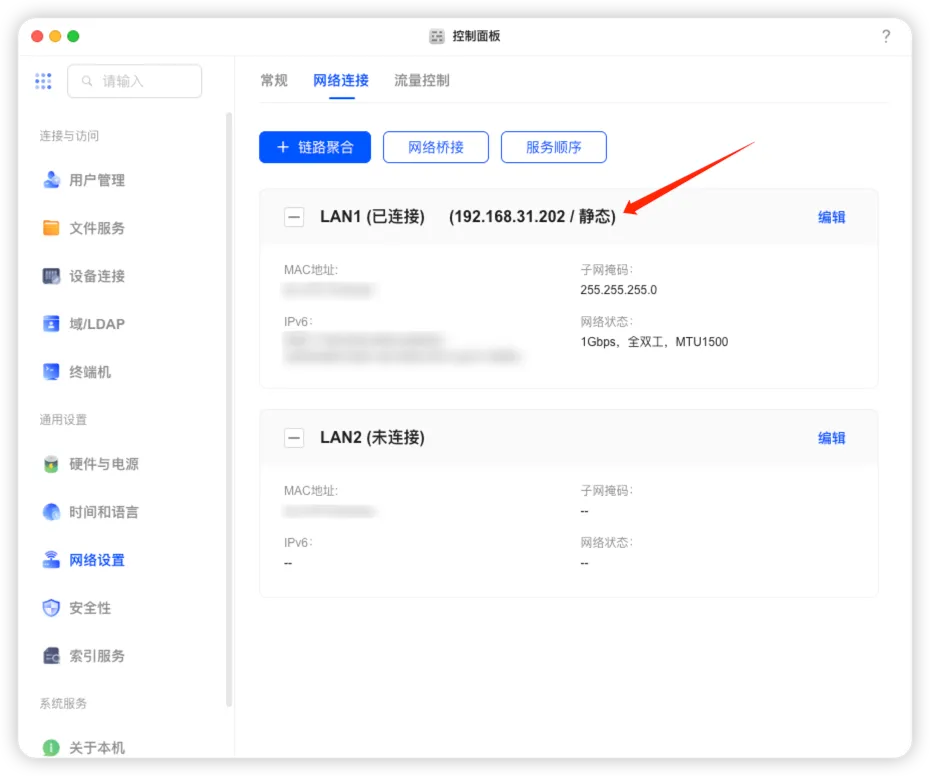Image resolution: width=930 pixels, height=776 pixels.
Task: Click the 服务顺序 button
Action: click(553, 147)
